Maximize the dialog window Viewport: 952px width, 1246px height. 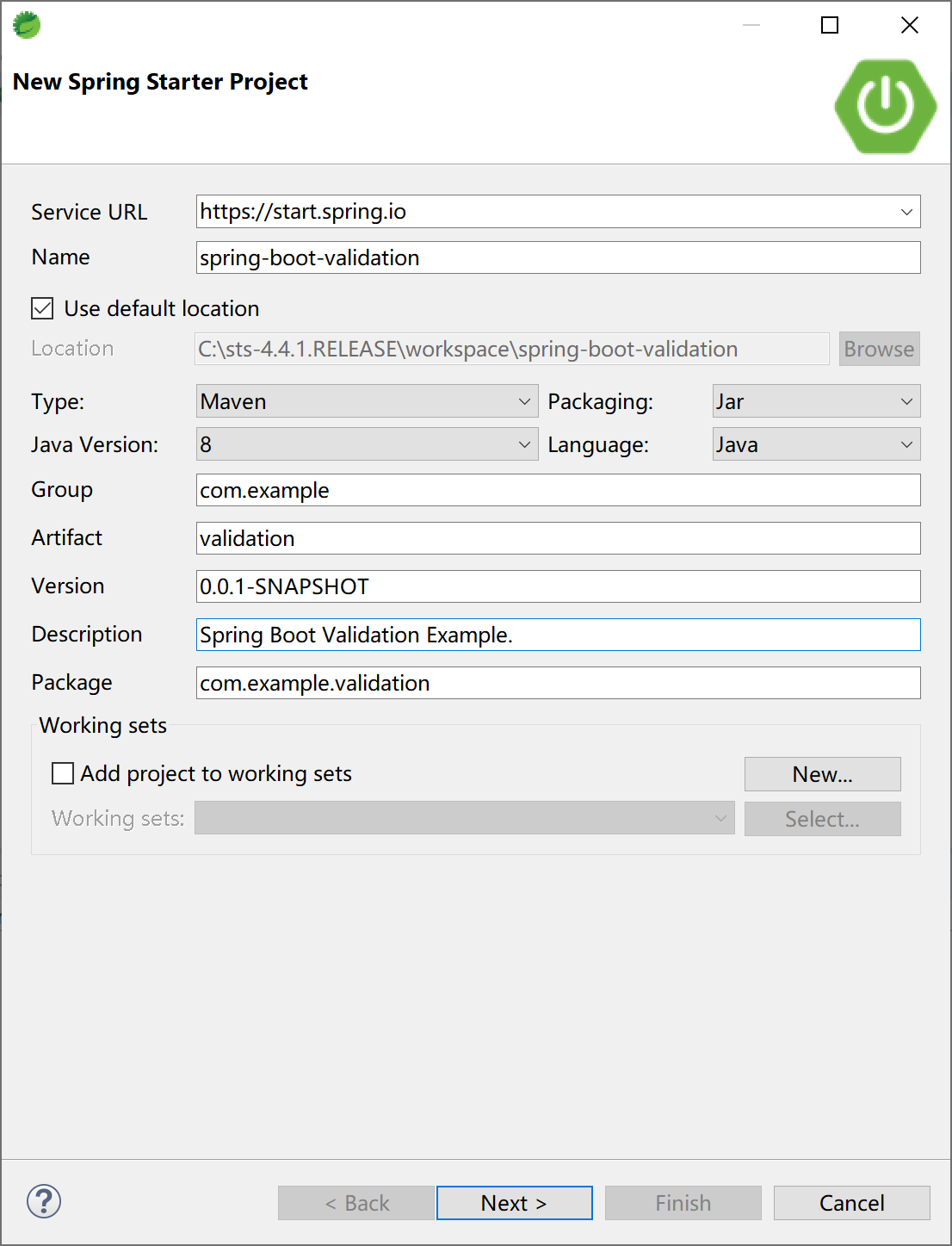(x=830, y=25)
